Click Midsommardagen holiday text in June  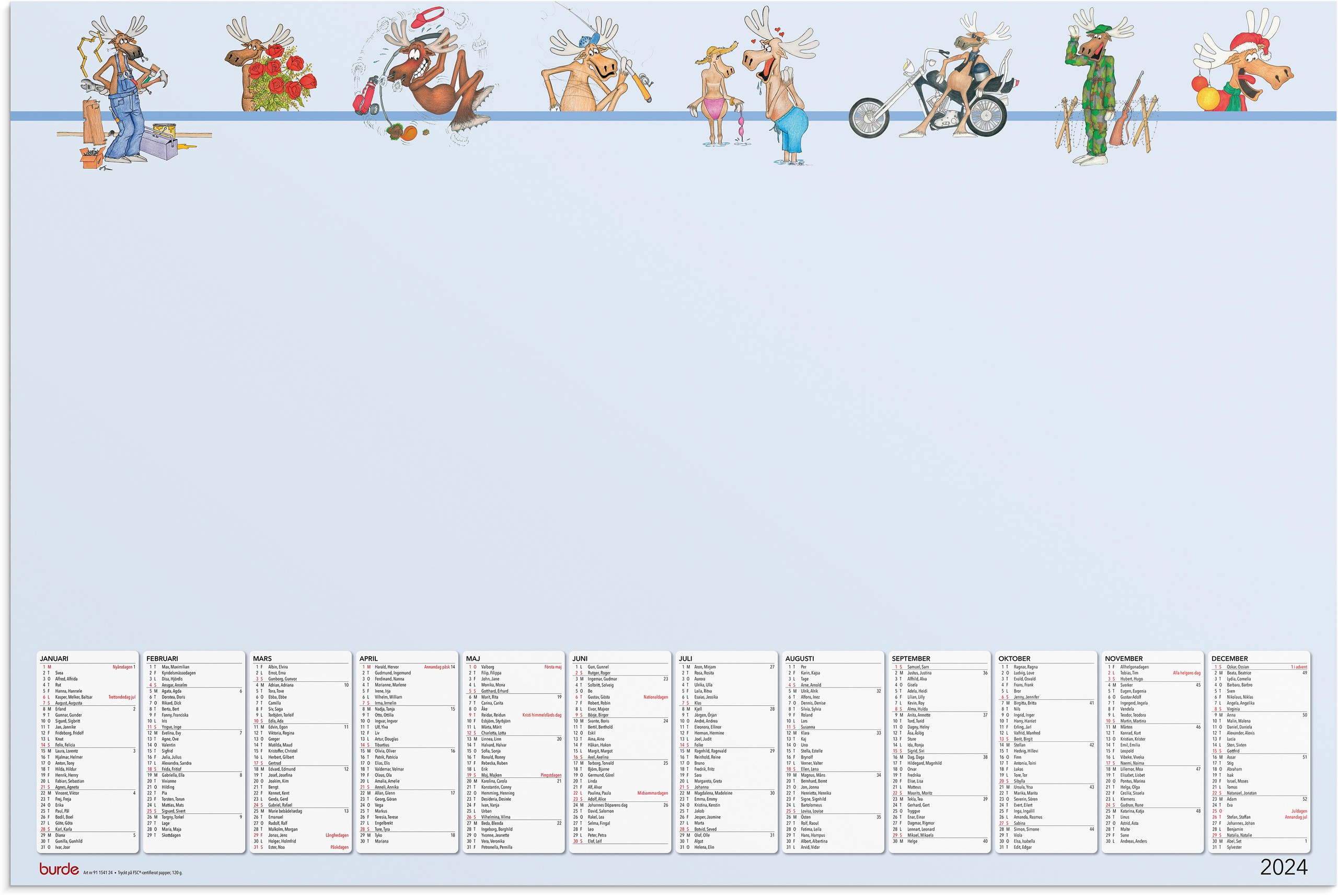click(x=652, y=793)
